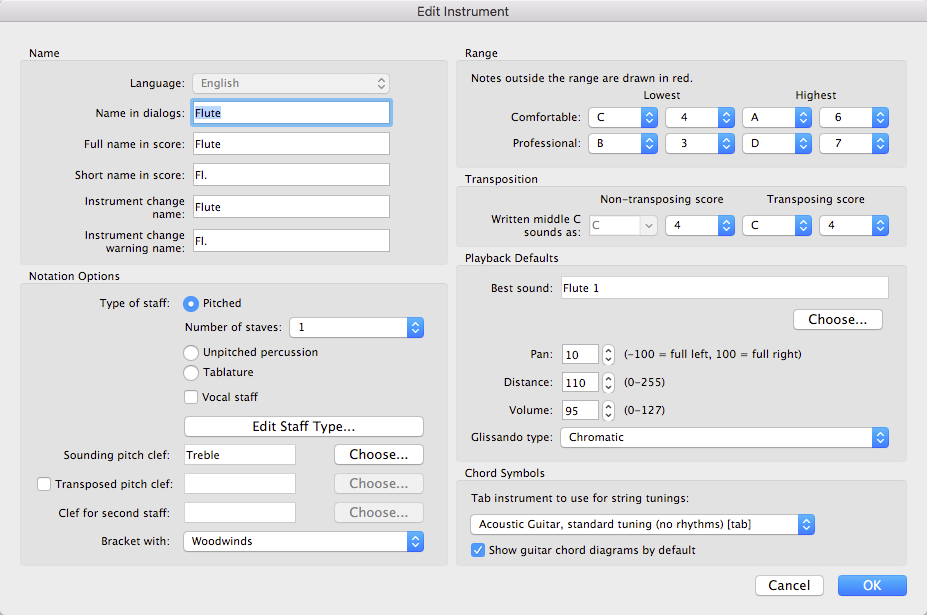The image size is (927, 615).
Task: Expand the Bracket with Woodwinds dropdown
Action: 304,541
